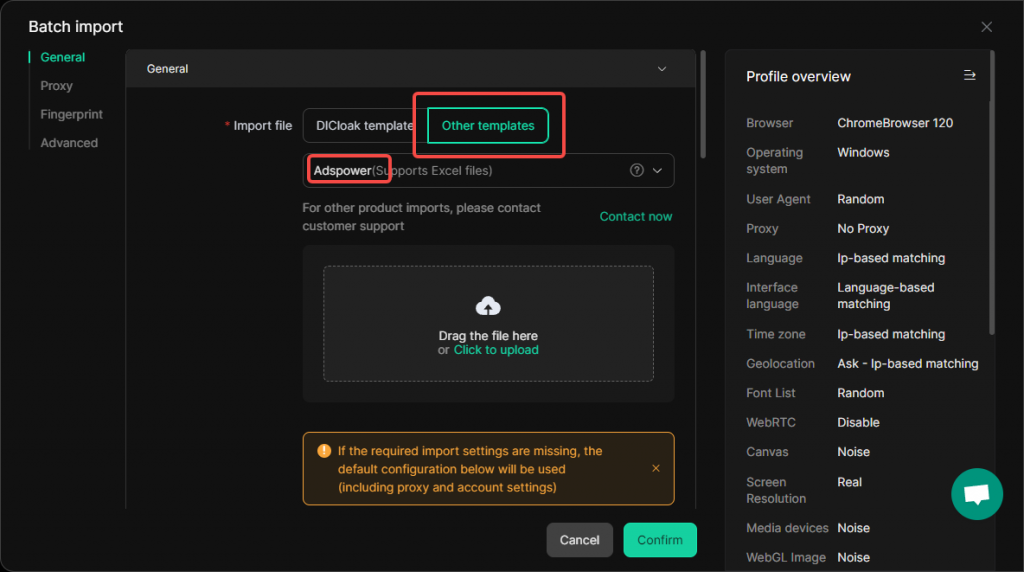
Task: Open the live chat support bubble
Action: pos(977,494)
